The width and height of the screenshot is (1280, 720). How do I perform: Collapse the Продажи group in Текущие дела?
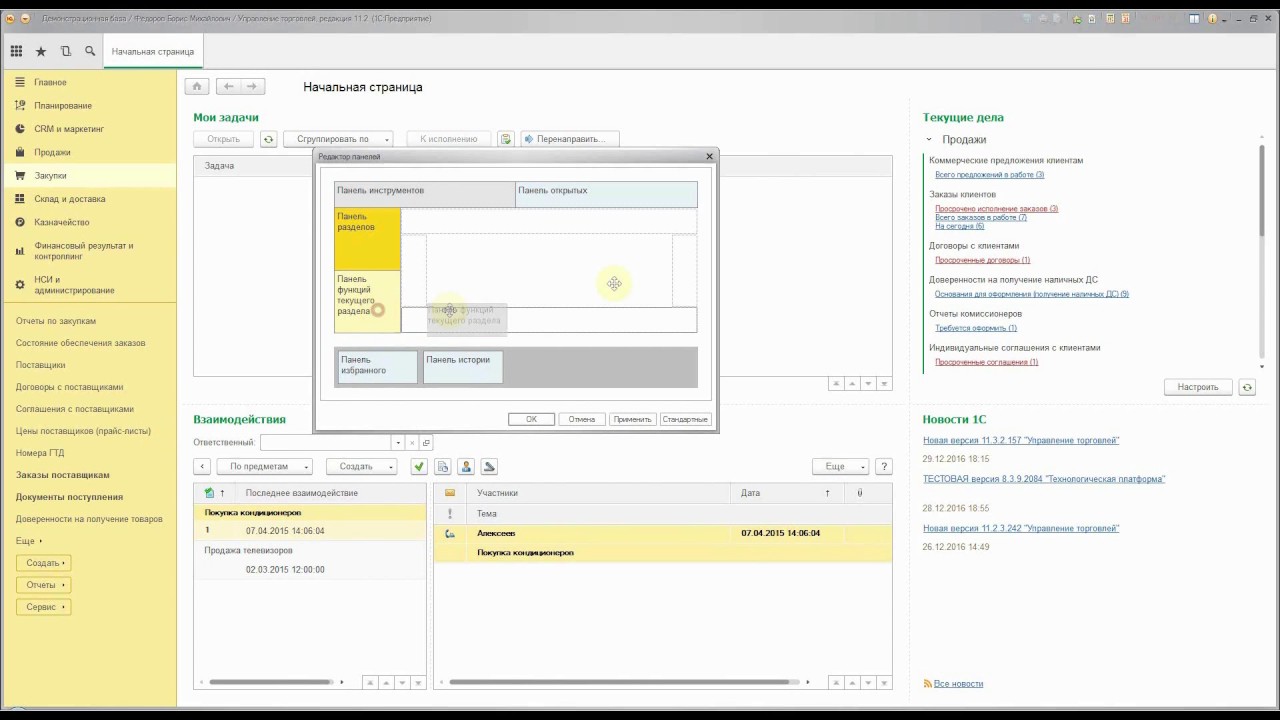tap(929, 140)
